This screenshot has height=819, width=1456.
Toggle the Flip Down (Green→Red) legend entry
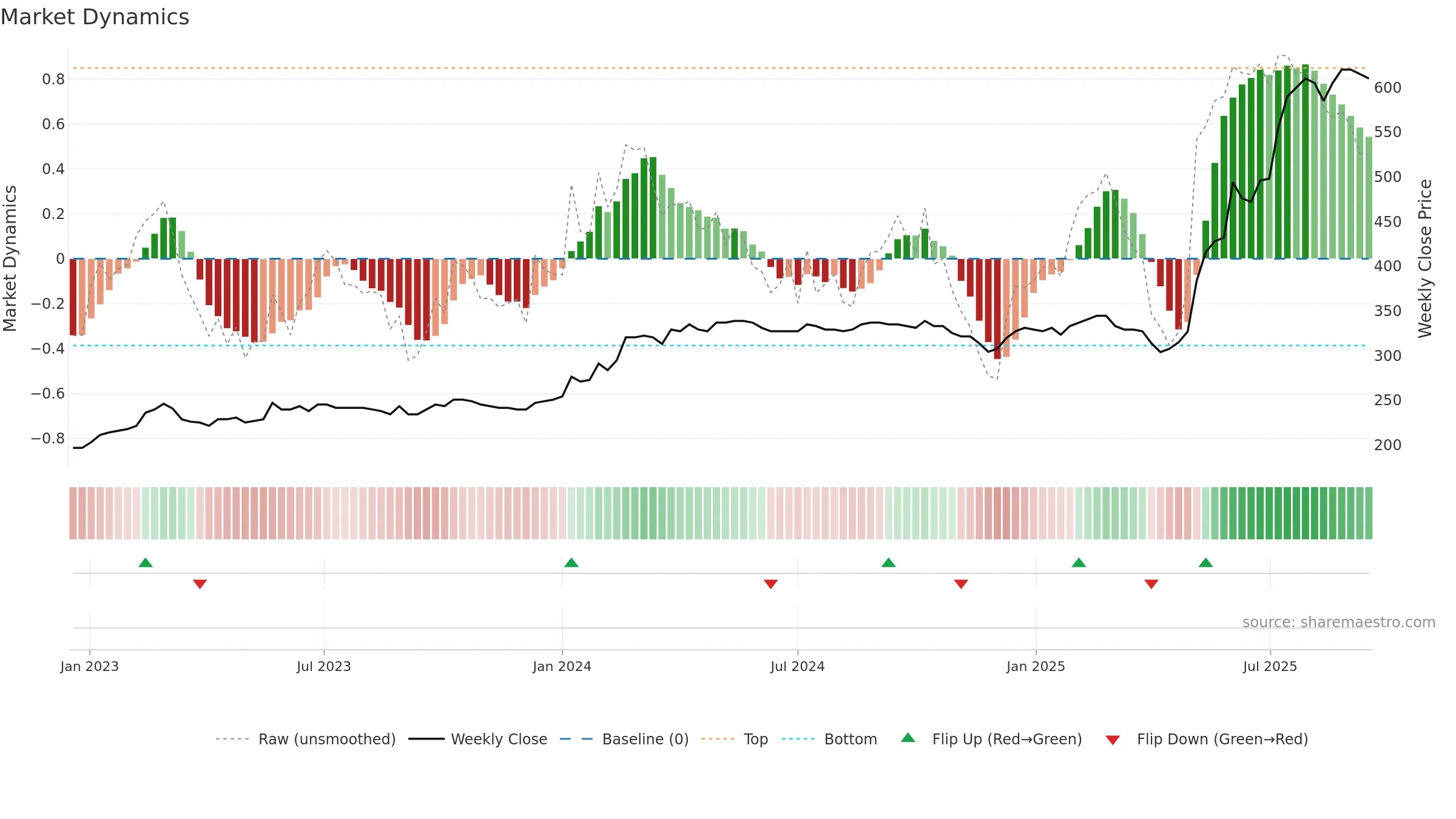coord(1206,739)
